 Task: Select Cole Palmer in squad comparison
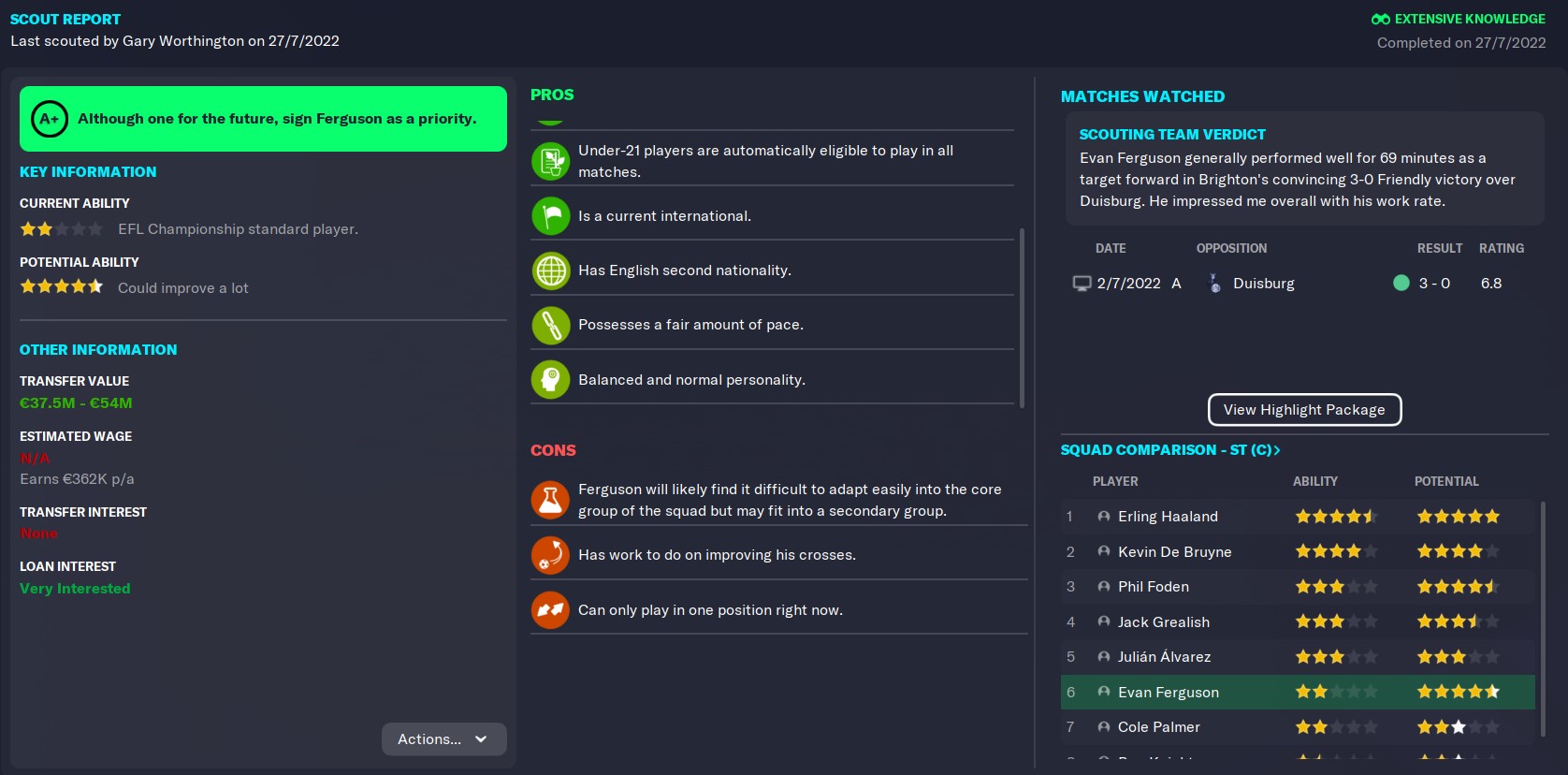pyautogui.click(x=1298, y=727)
